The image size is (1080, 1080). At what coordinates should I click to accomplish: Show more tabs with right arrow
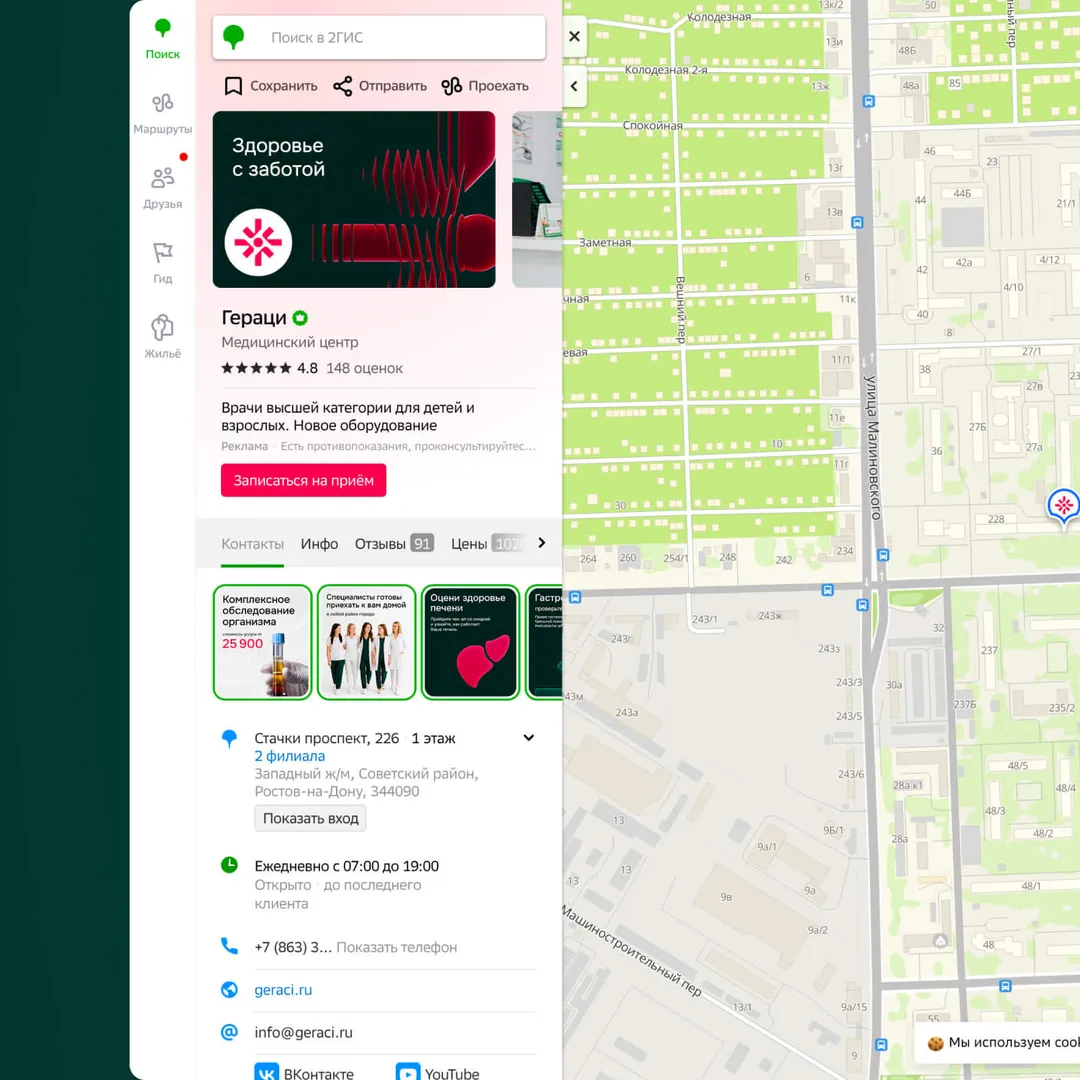click(x=542, y=543)
